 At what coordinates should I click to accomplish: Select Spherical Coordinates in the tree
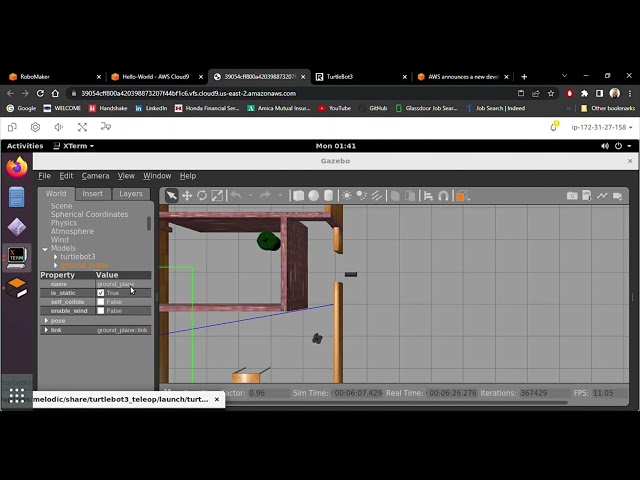click(x=89, y=214)
